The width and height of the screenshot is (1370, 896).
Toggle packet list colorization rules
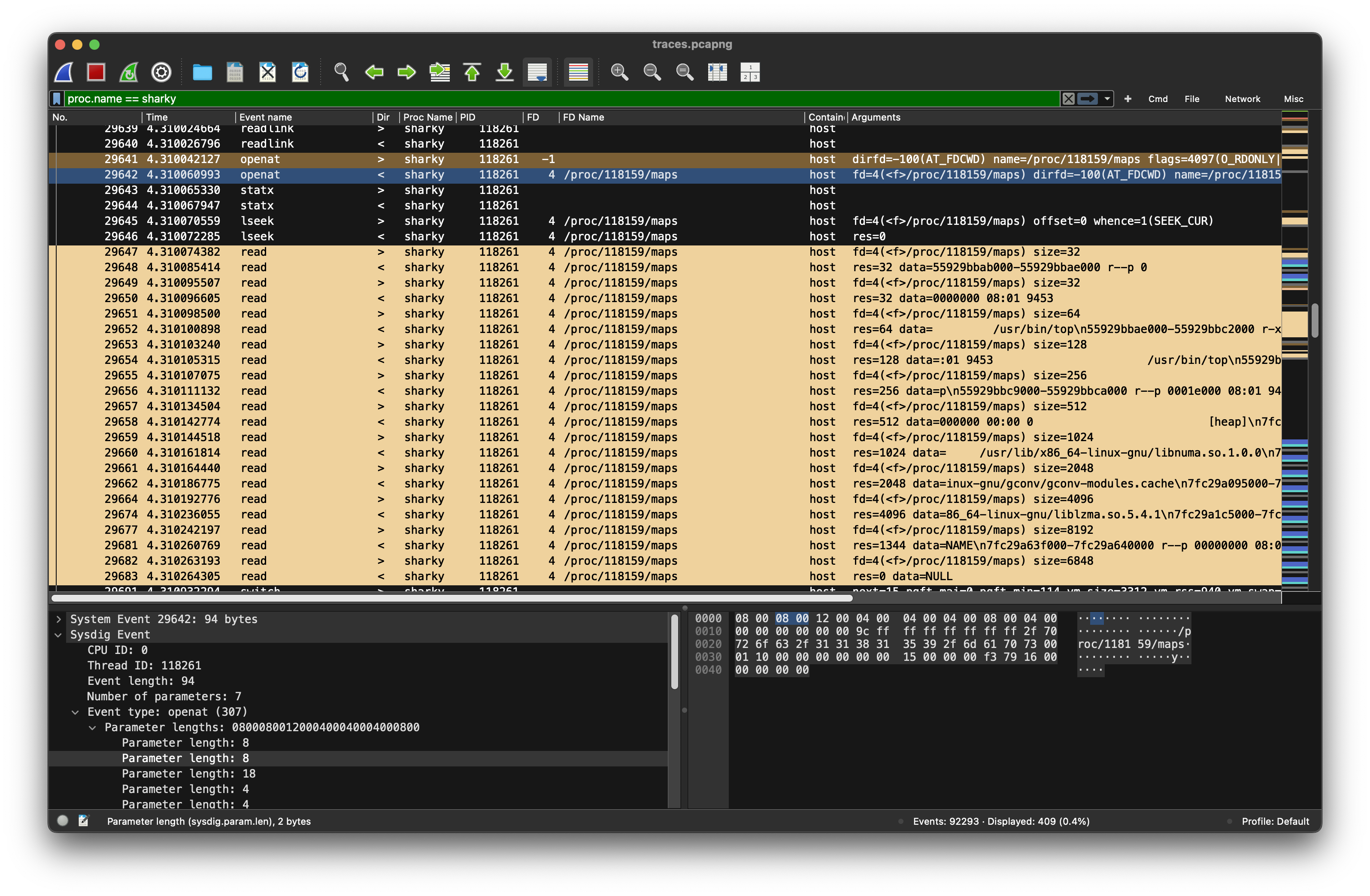pos(578,72)
